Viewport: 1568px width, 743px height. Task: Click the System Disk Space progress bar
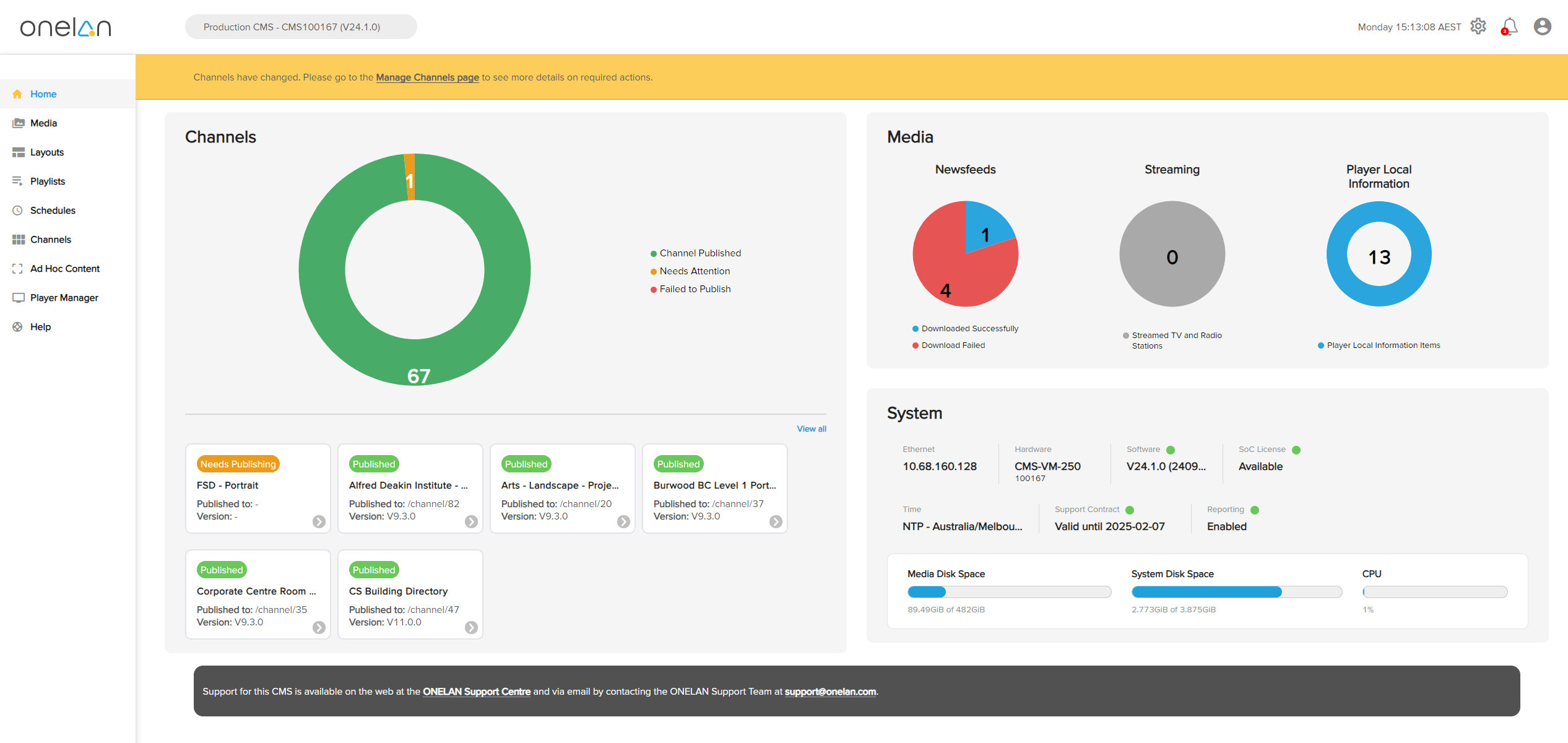(x=1236, y=592)
